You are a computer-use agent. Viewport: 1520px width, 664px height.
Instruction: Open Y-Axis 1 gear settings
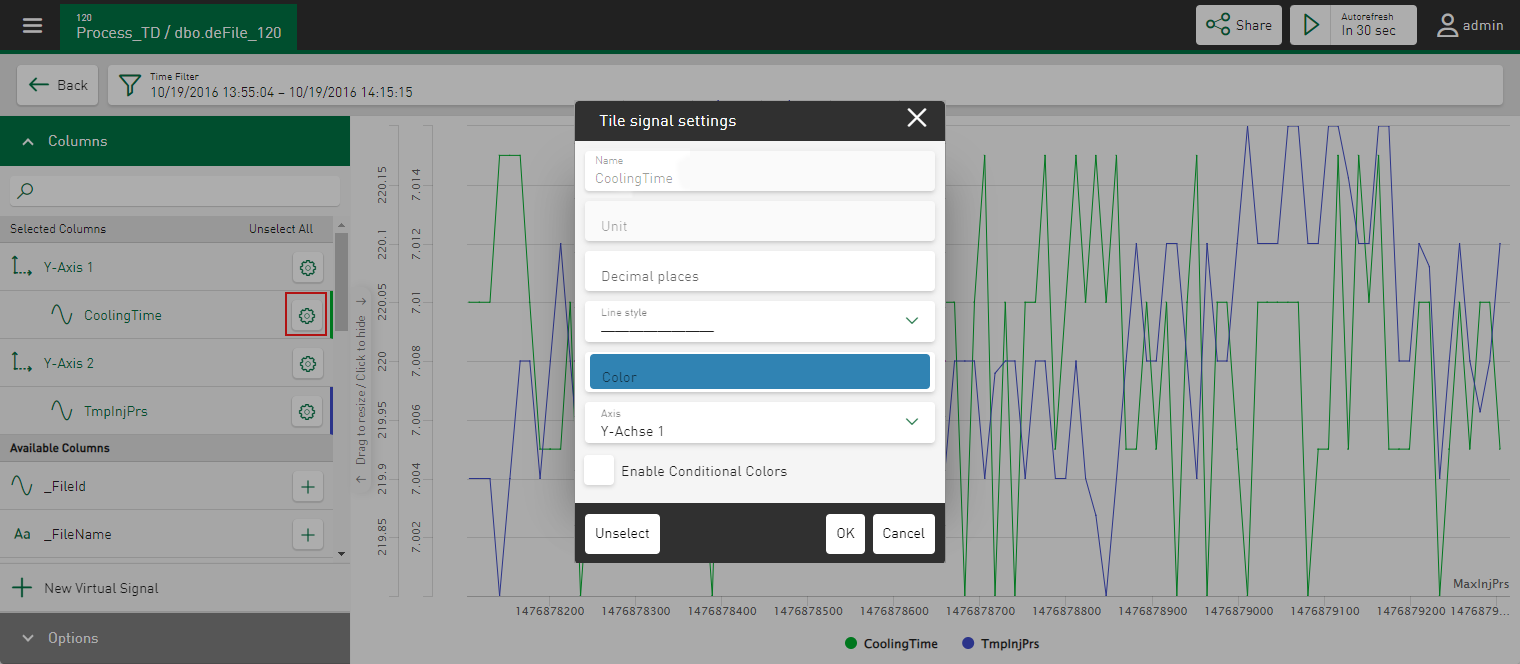[x=307, y=268]
